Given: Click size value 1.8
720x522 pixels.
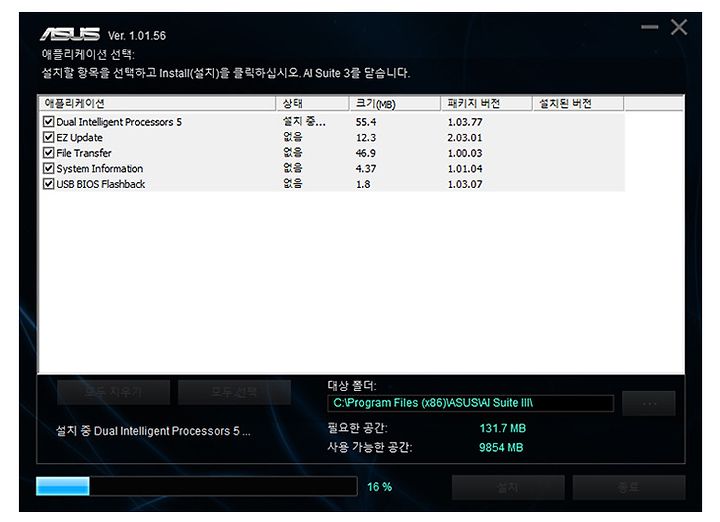Looking at the screenshot, I should click(363, 185).
